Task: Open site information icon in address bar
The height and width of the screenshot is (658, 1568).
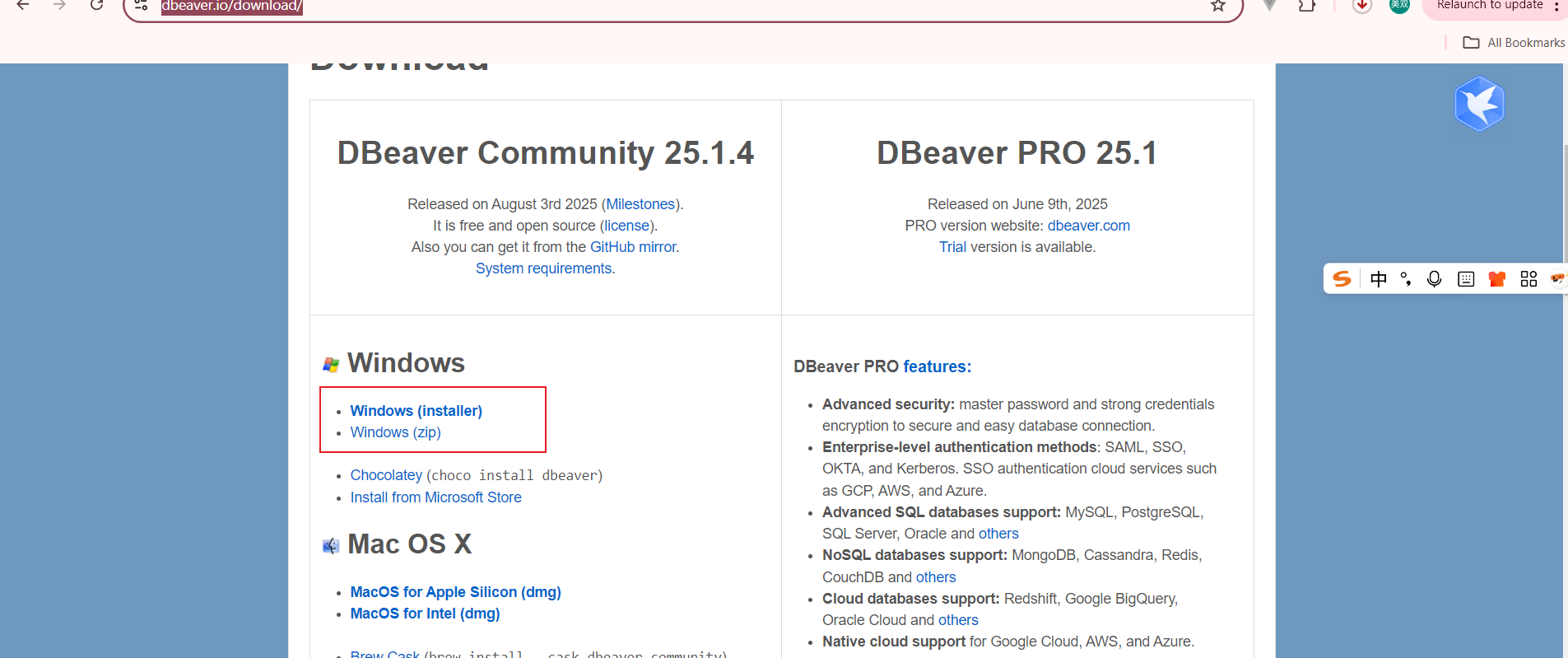Action: point(142,6)
